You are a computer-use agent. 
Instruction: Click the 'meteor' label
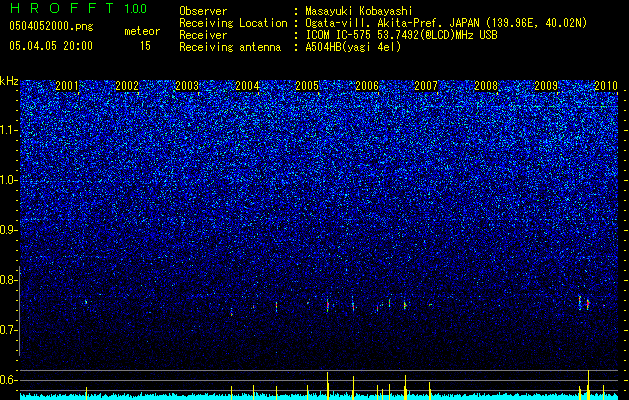(x=142, y=31)
